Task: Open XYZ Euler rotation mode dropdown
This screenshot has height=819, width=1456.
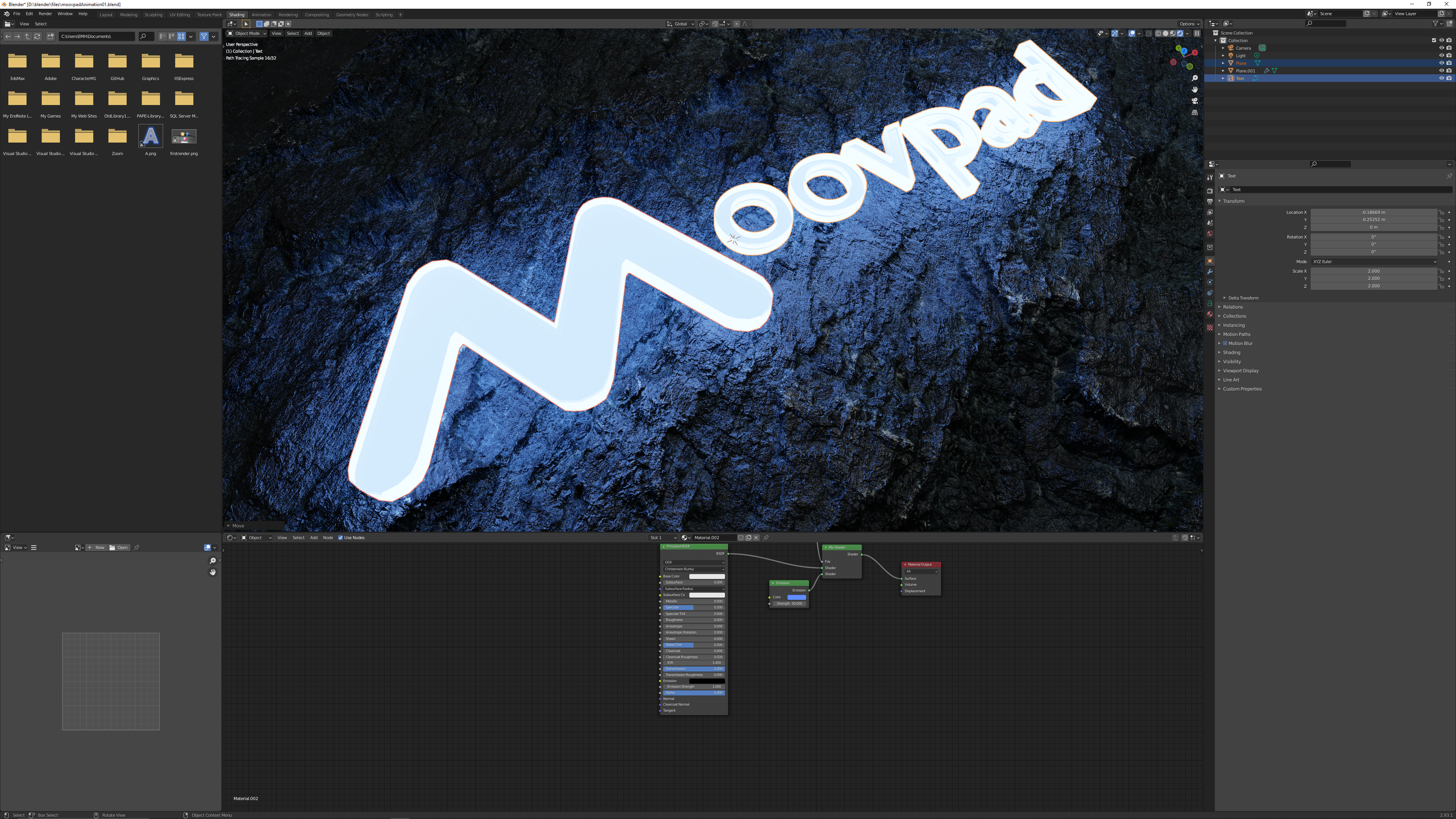Action: pos(1374,262)
